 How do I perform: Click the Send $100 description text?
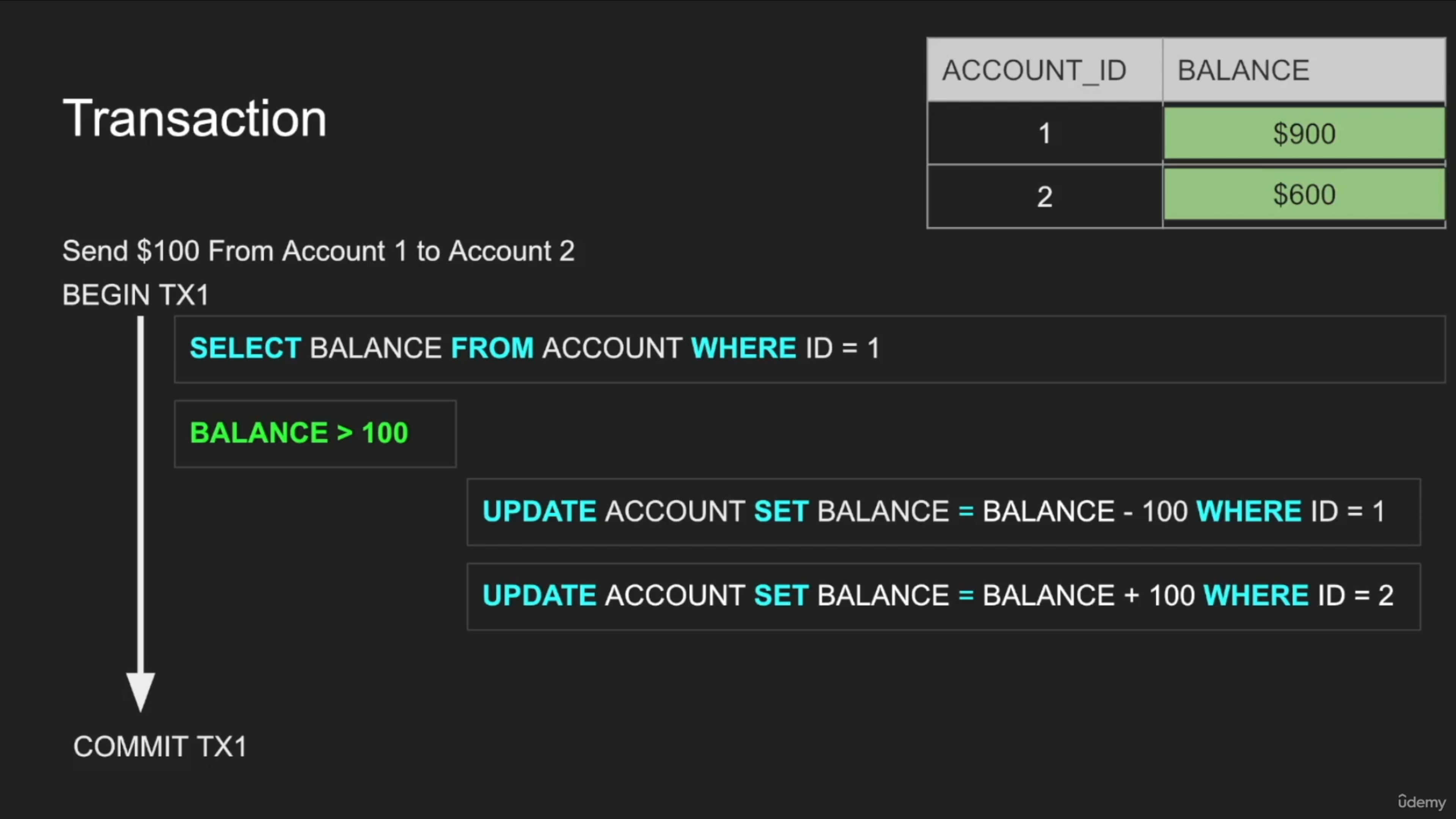pyautogui.click(x=318, y=251)
